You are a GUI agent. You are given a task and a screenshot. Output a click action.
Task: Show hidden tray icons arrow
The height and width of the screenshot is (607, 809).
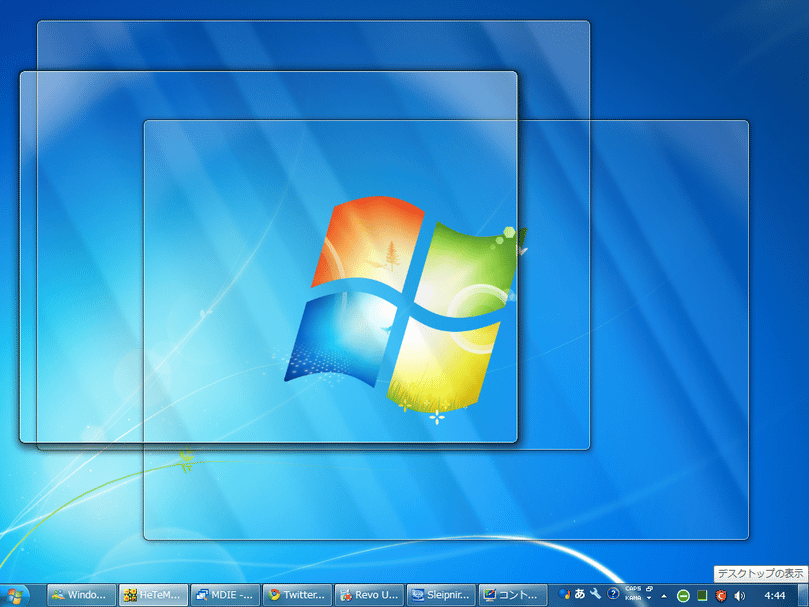(x=664, y=596)
